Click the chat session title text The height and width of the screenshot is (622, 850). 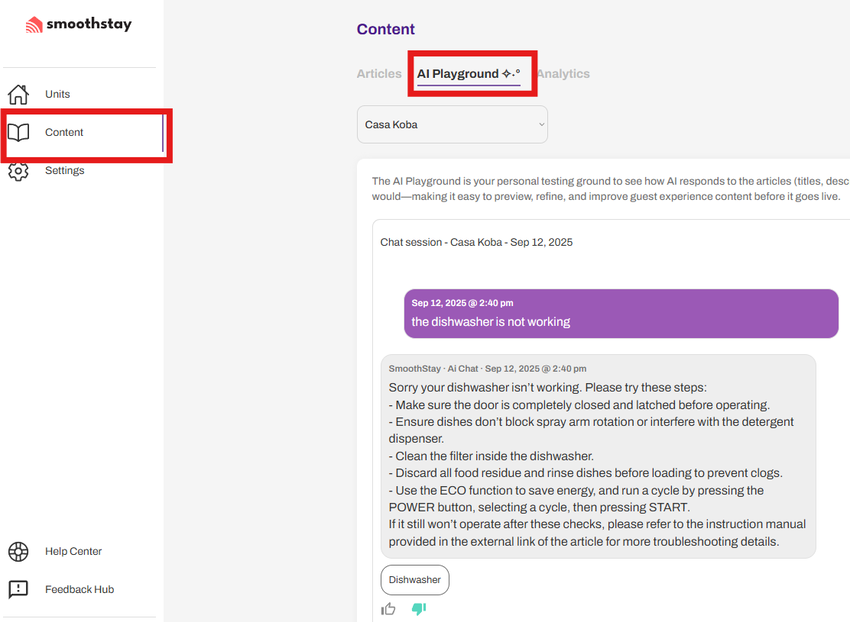[476, 242]
